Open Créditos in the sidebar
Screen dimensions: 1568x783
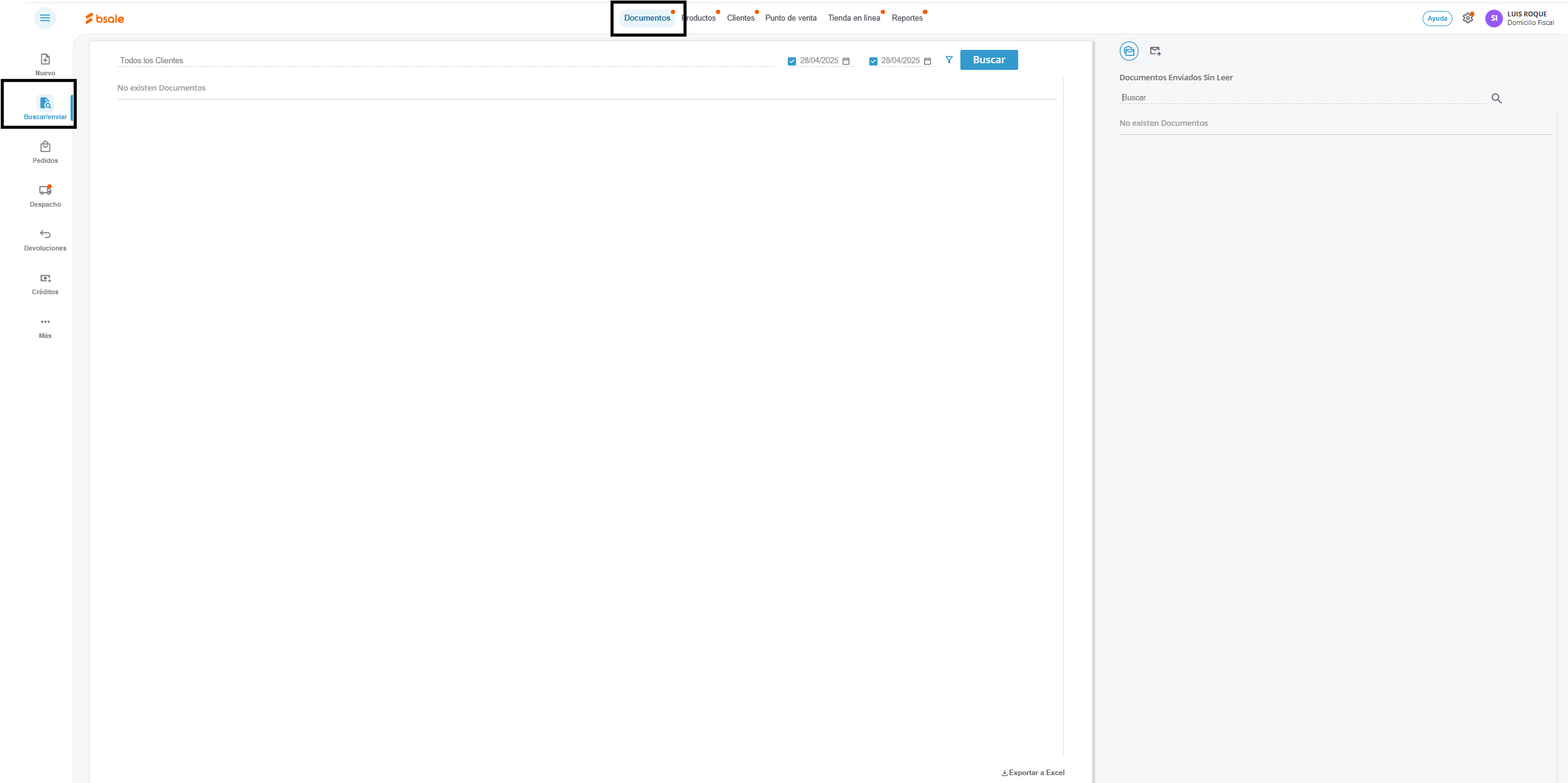[45, 283]
